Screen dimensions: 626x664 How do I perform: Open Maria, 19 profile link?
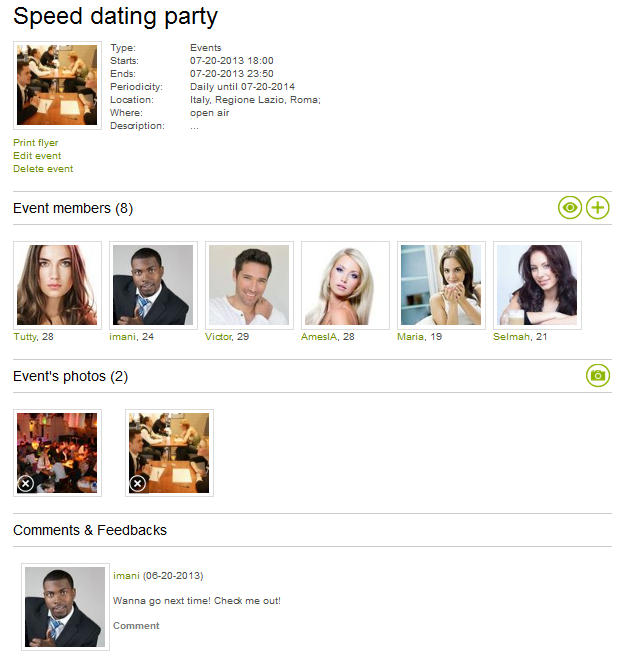click(419, 337)
